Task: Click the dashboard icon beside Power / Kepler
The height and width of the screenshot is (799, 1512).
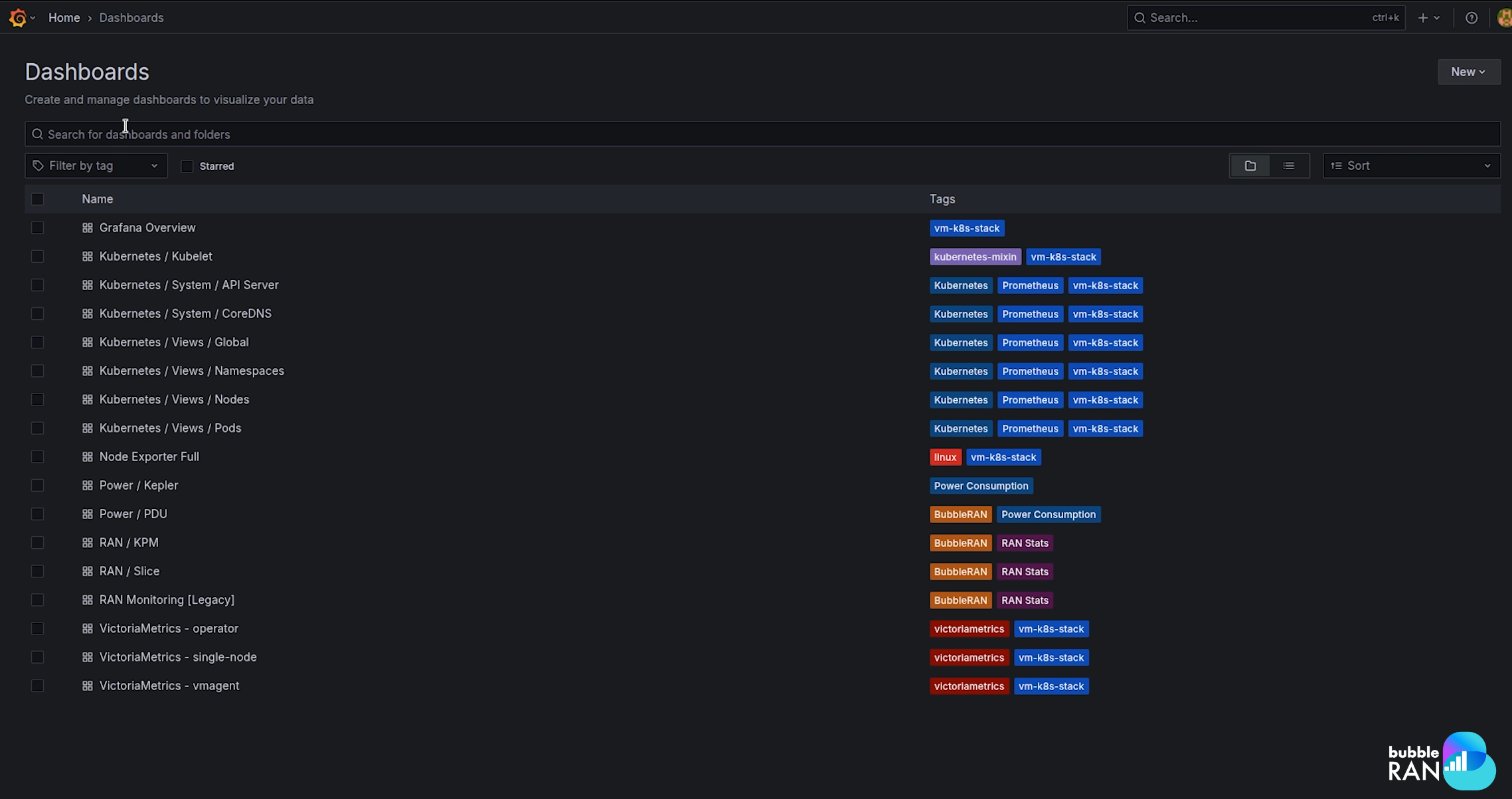Action: (87, 486)
